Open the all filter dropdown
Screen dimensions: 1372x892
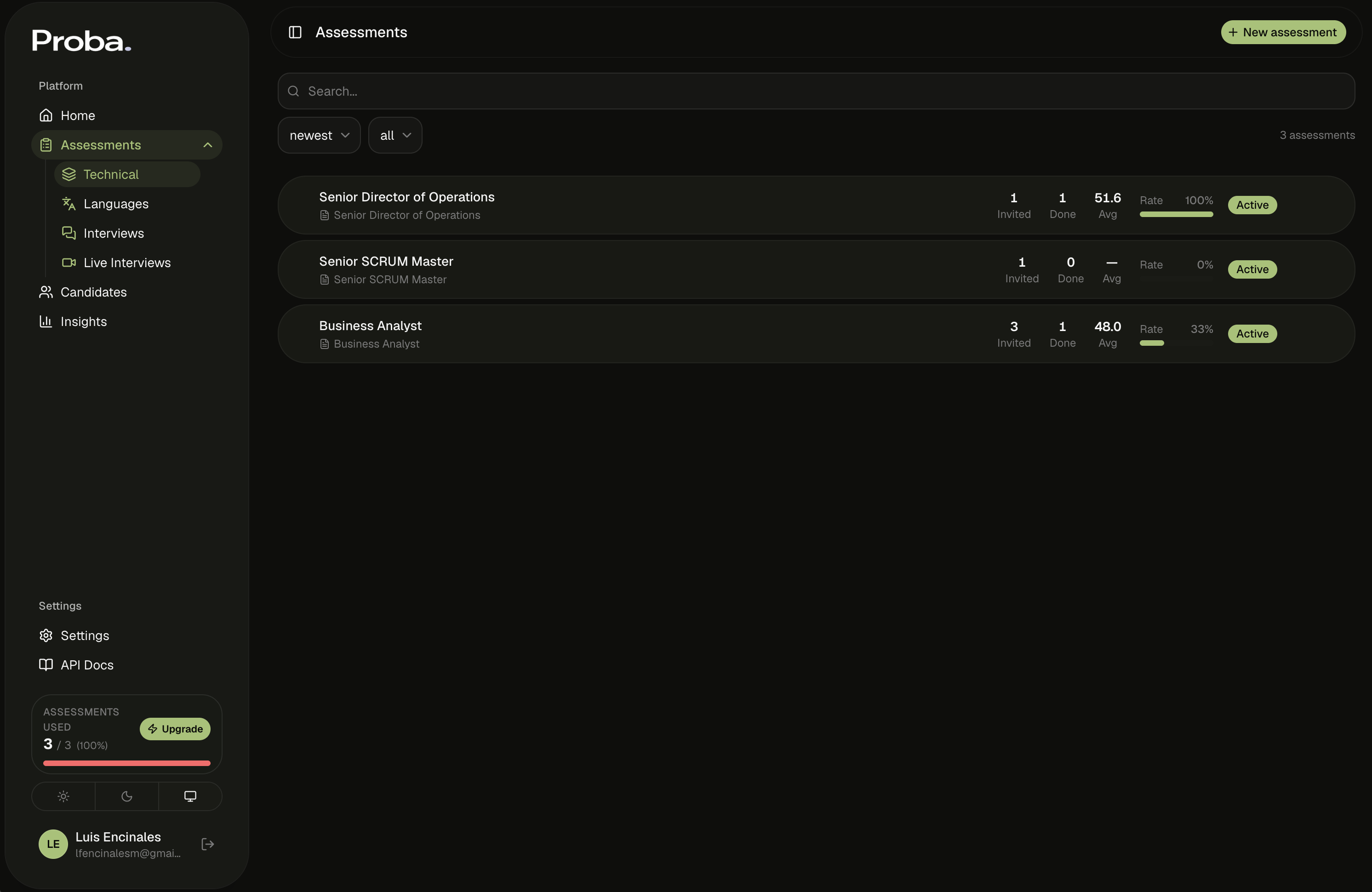(395, 136)
